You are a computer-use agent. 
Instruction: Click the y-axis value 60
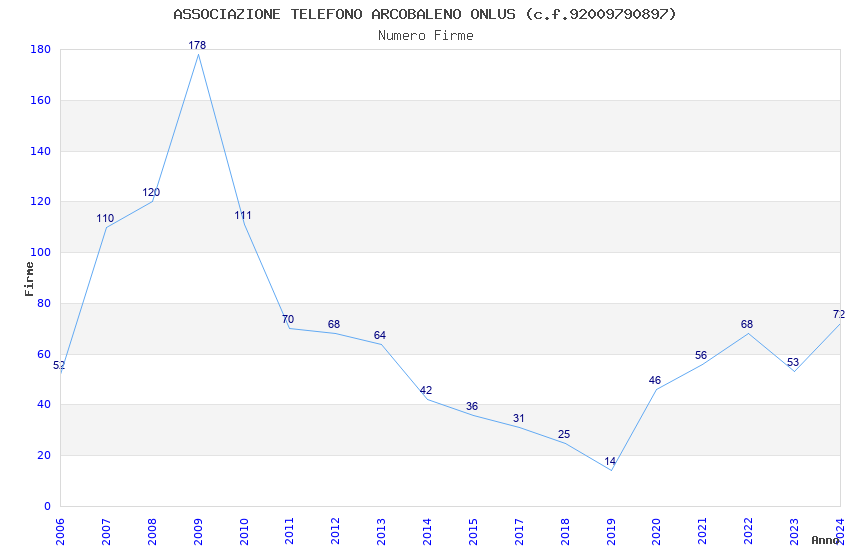pos(43,354)
